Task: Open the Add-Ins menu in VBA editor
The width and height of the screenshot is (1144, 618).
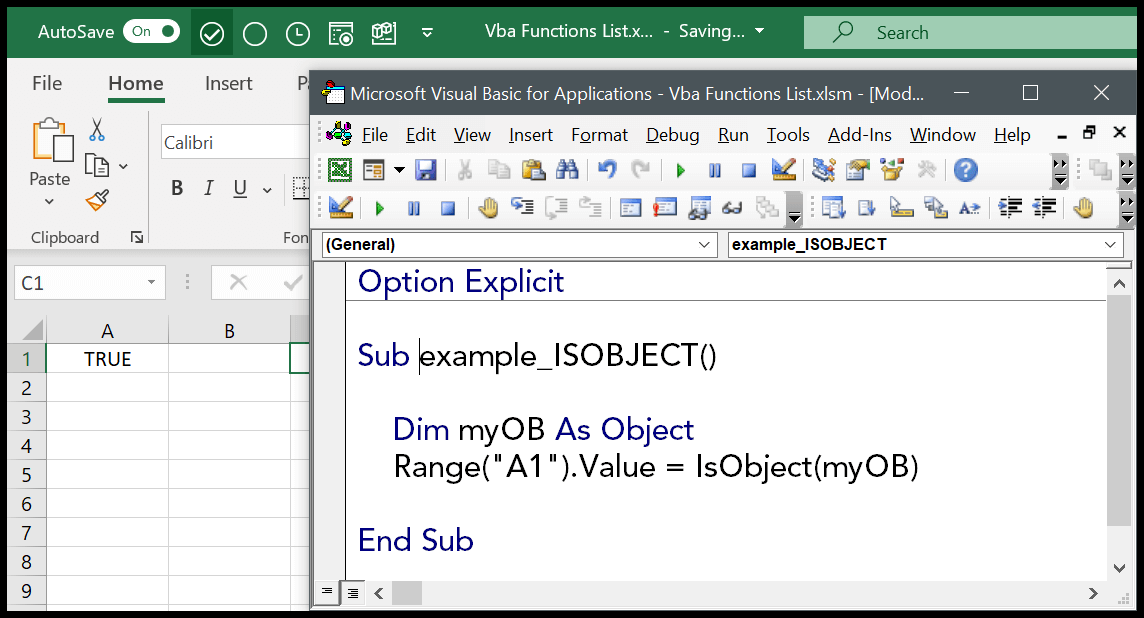Action: pos(859,134)
